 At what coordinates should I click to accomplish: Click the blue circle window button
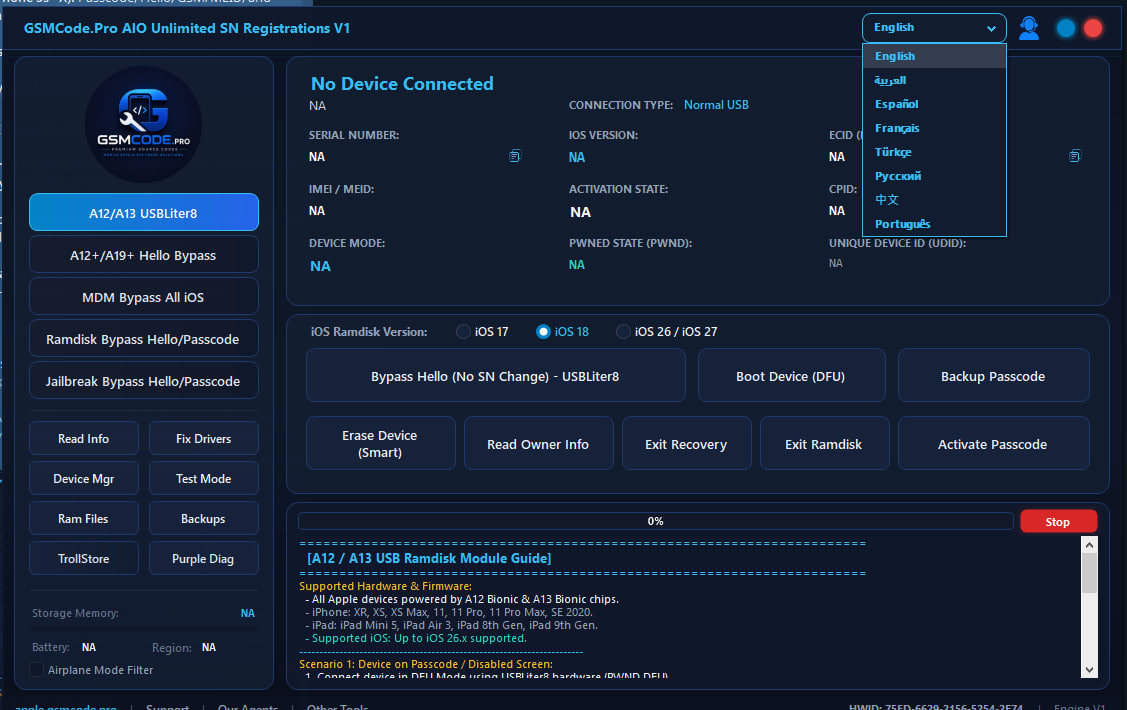[1066, 28]
